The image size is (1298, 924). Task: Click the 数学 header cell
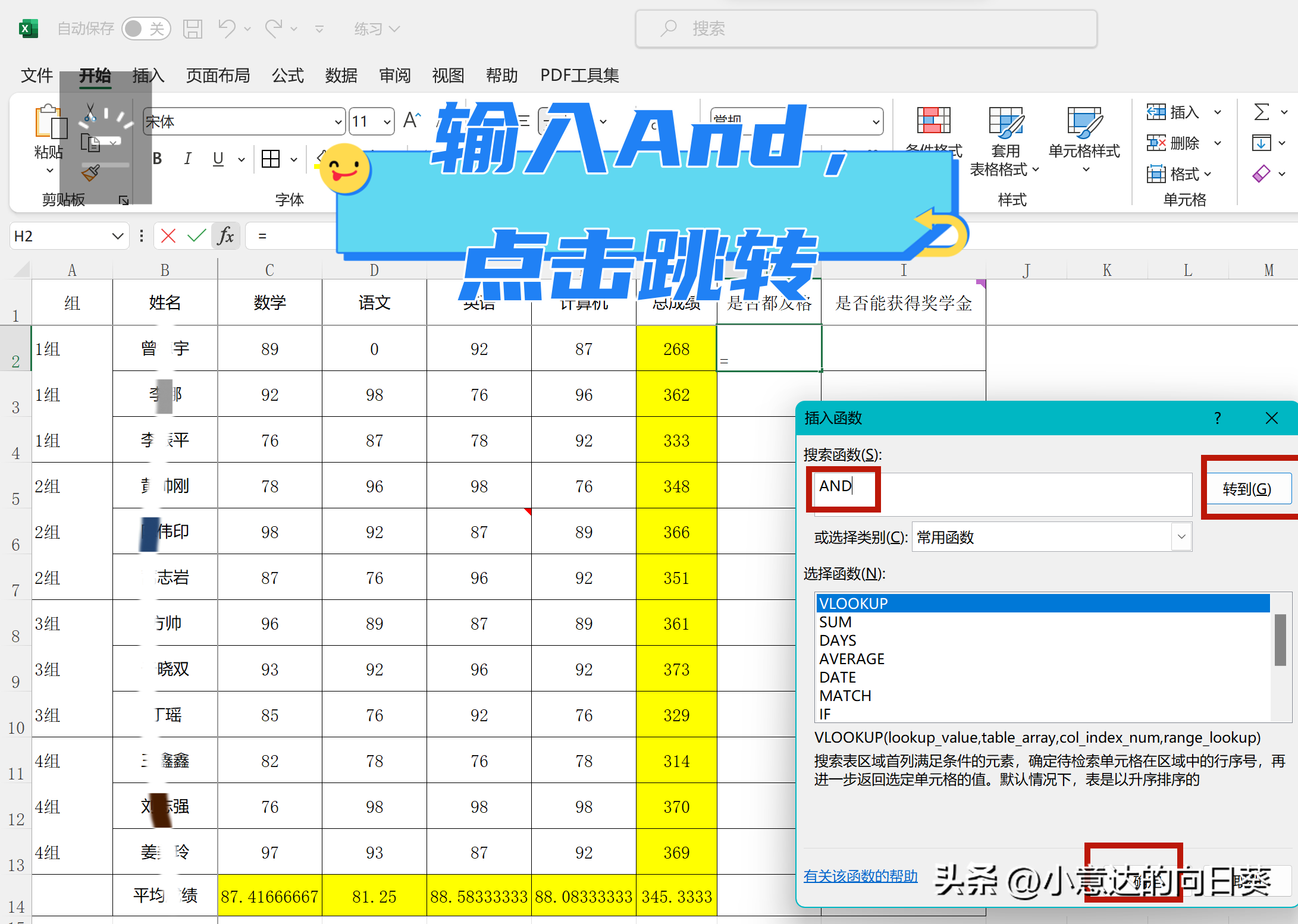tap(269, 303)
